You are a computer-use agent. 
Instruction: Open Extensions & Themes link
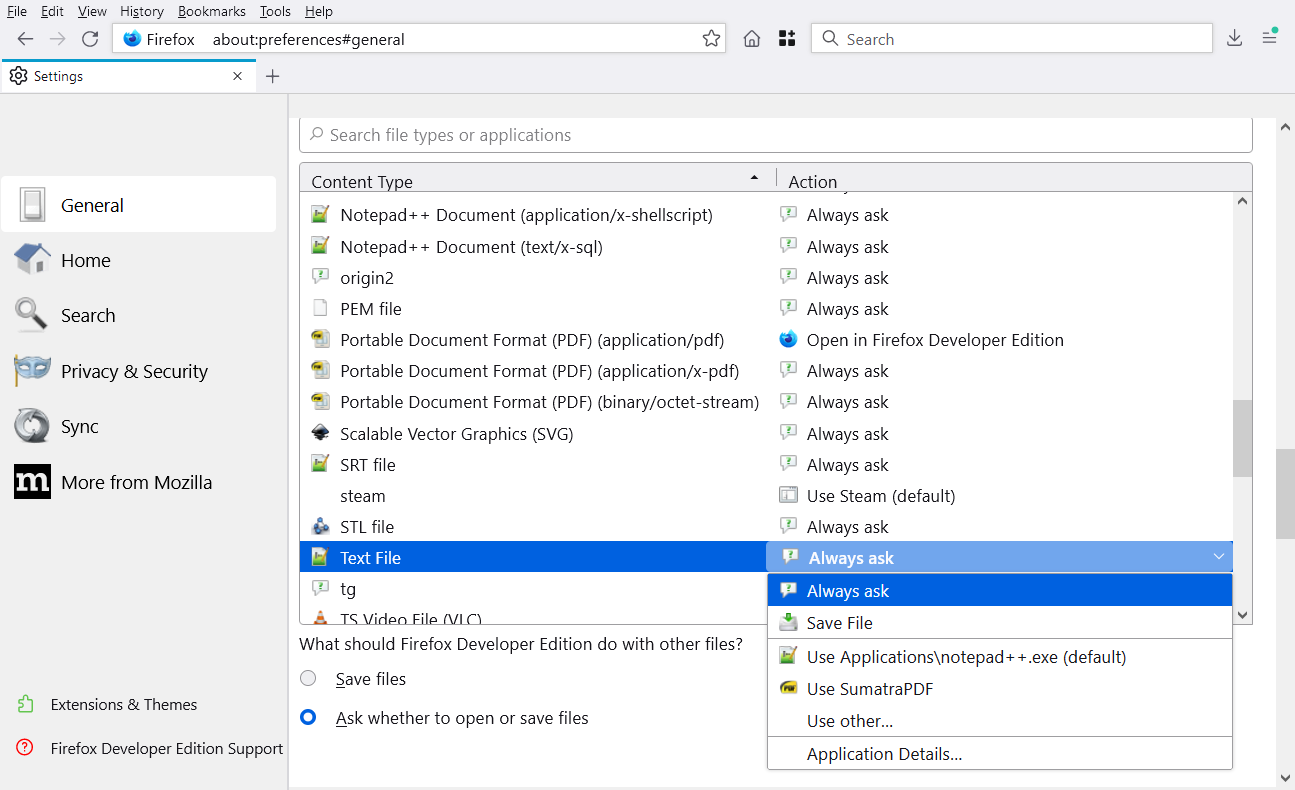coord(108,704)
